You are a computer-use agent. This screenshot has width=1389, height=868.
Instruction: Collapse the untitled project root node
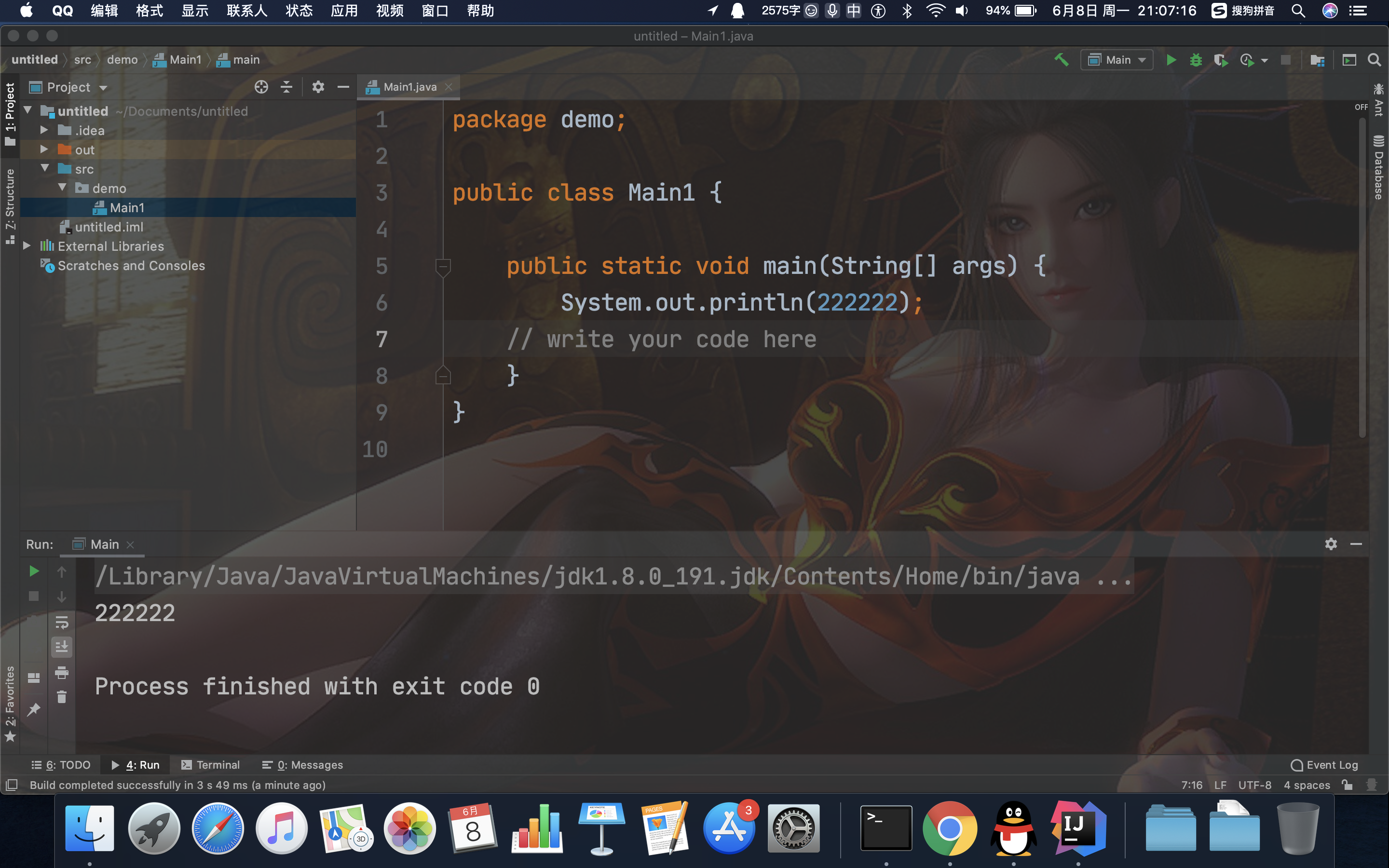coord(27,109)
